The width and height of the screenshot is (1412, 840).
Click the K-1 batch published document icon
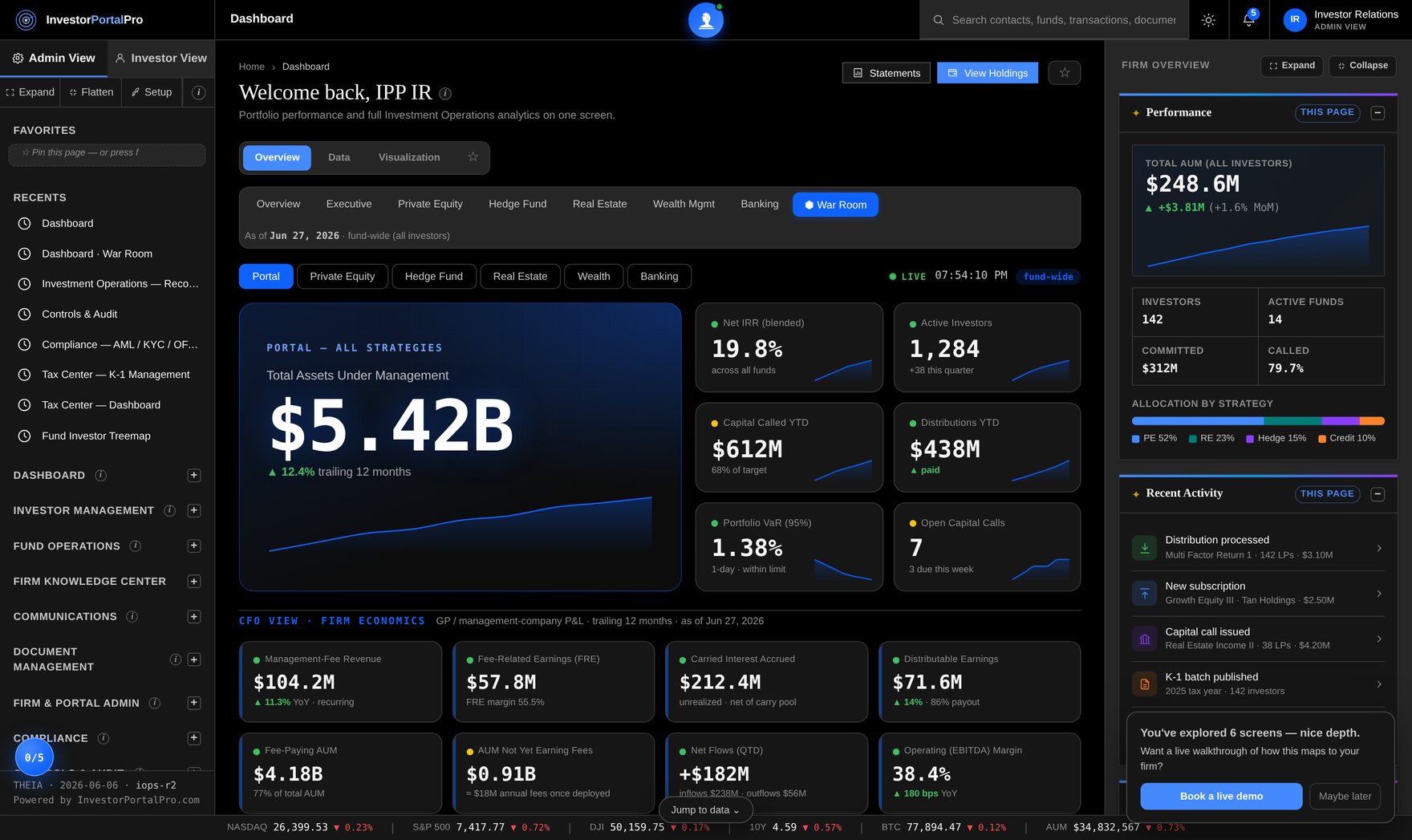pyautogui.click(x=1145, y=684)
